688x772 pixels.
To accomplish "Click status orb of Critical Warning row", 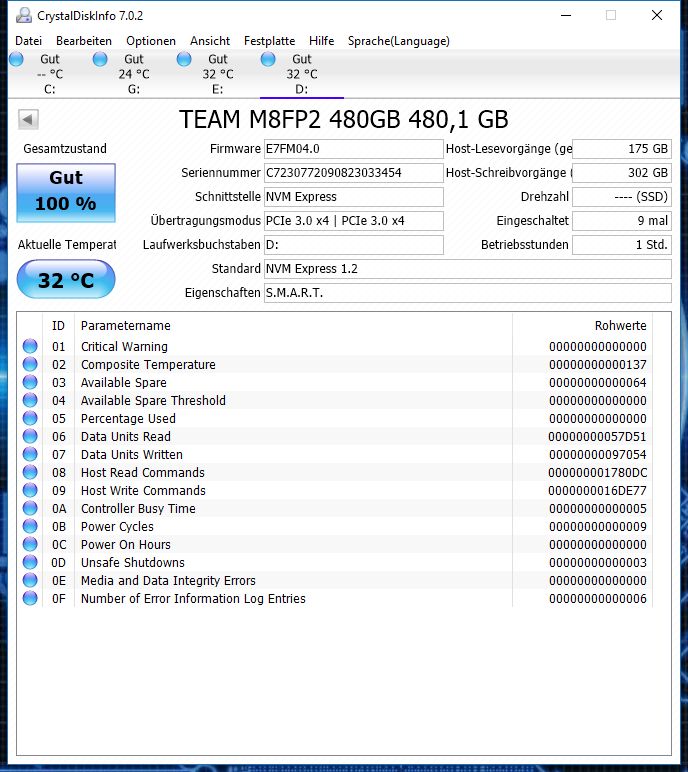I will 30,346.
